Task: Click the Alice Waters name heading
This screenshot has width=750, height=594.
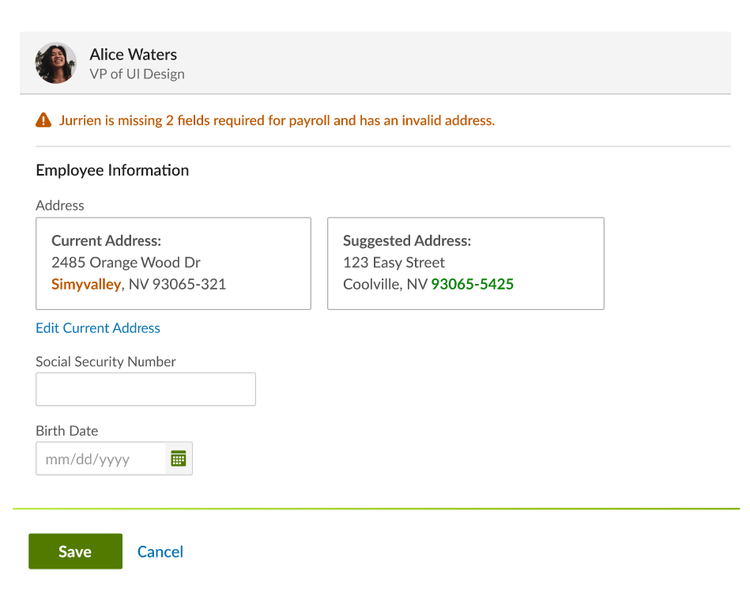Action: click(133, 55)
